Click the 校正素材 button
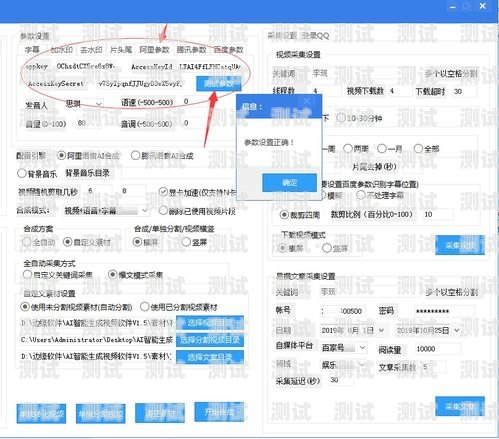The height and width of the screenshot is (439, 499). [160, 413]
